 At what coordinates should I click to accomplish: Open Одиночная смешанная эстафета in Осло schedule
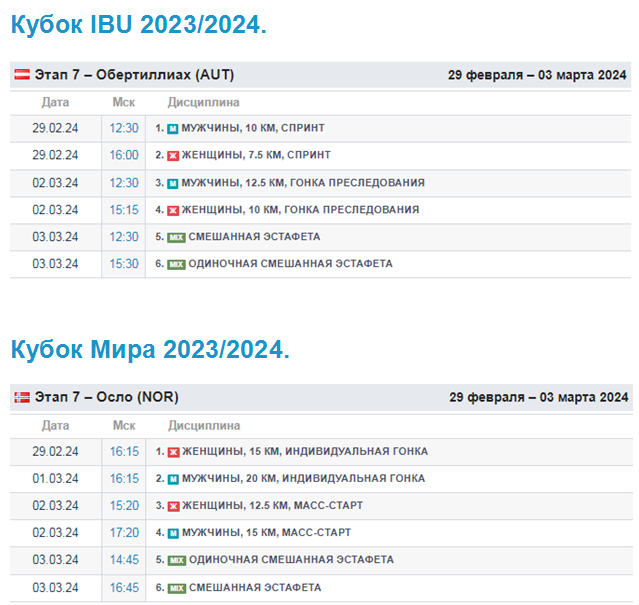click(291, 560)
